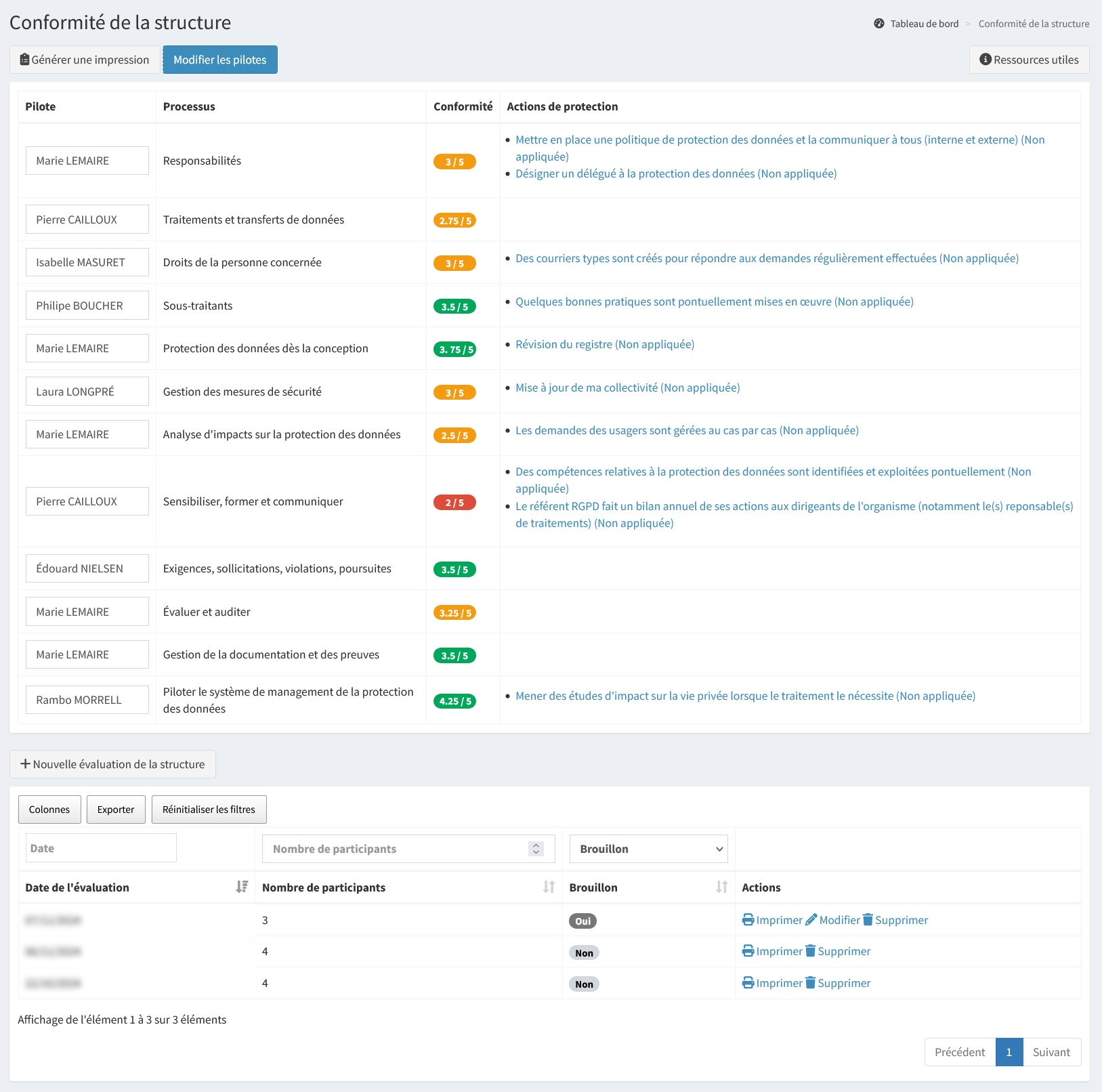The width and height of the screenshot is (1102, 1092).
Task: Sort by Nombre de participants column icon
Action: click(549, 887)
